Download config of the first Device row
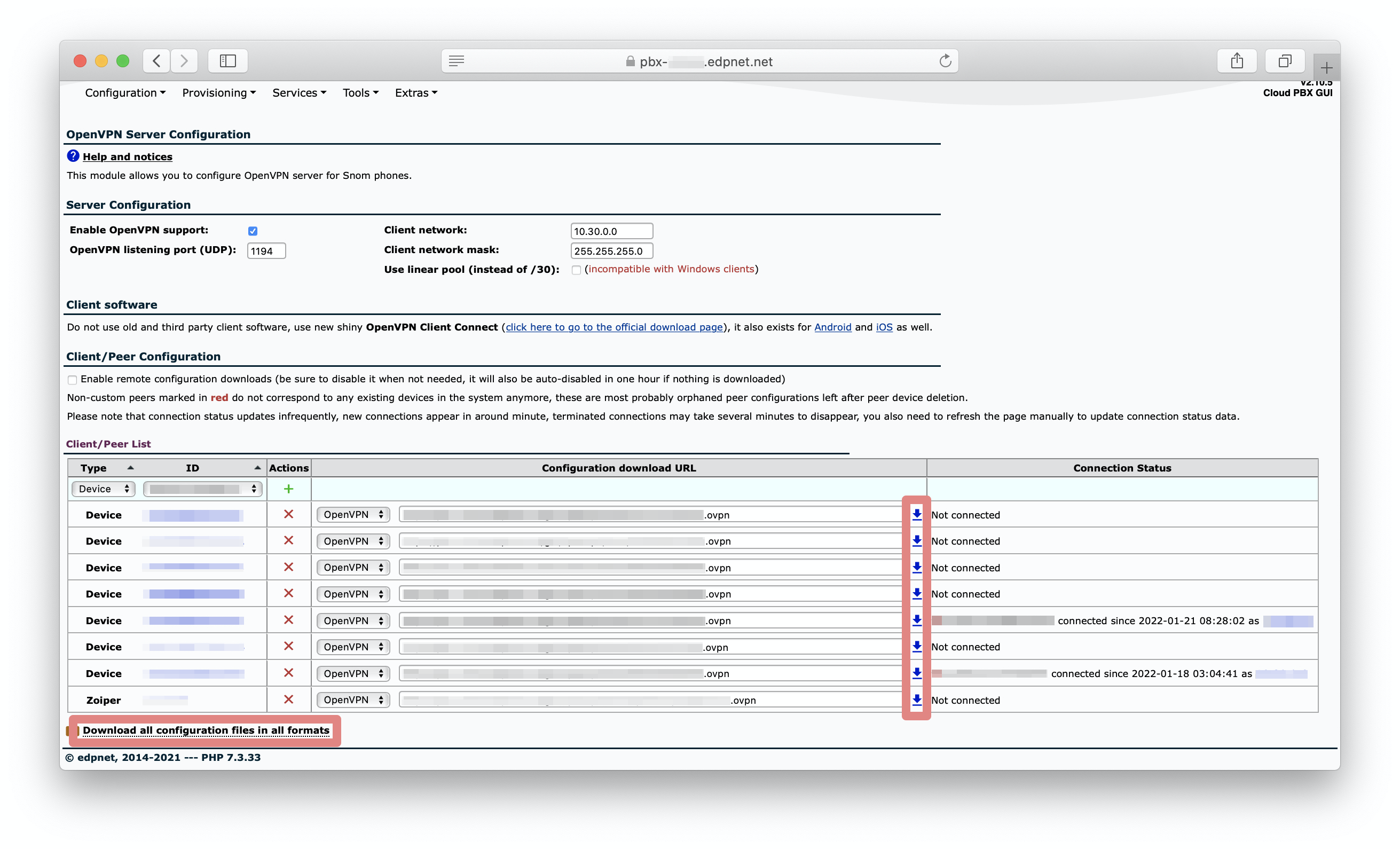Image resolution: width=1400 pixels, height=849 pixels. [916, 514]
